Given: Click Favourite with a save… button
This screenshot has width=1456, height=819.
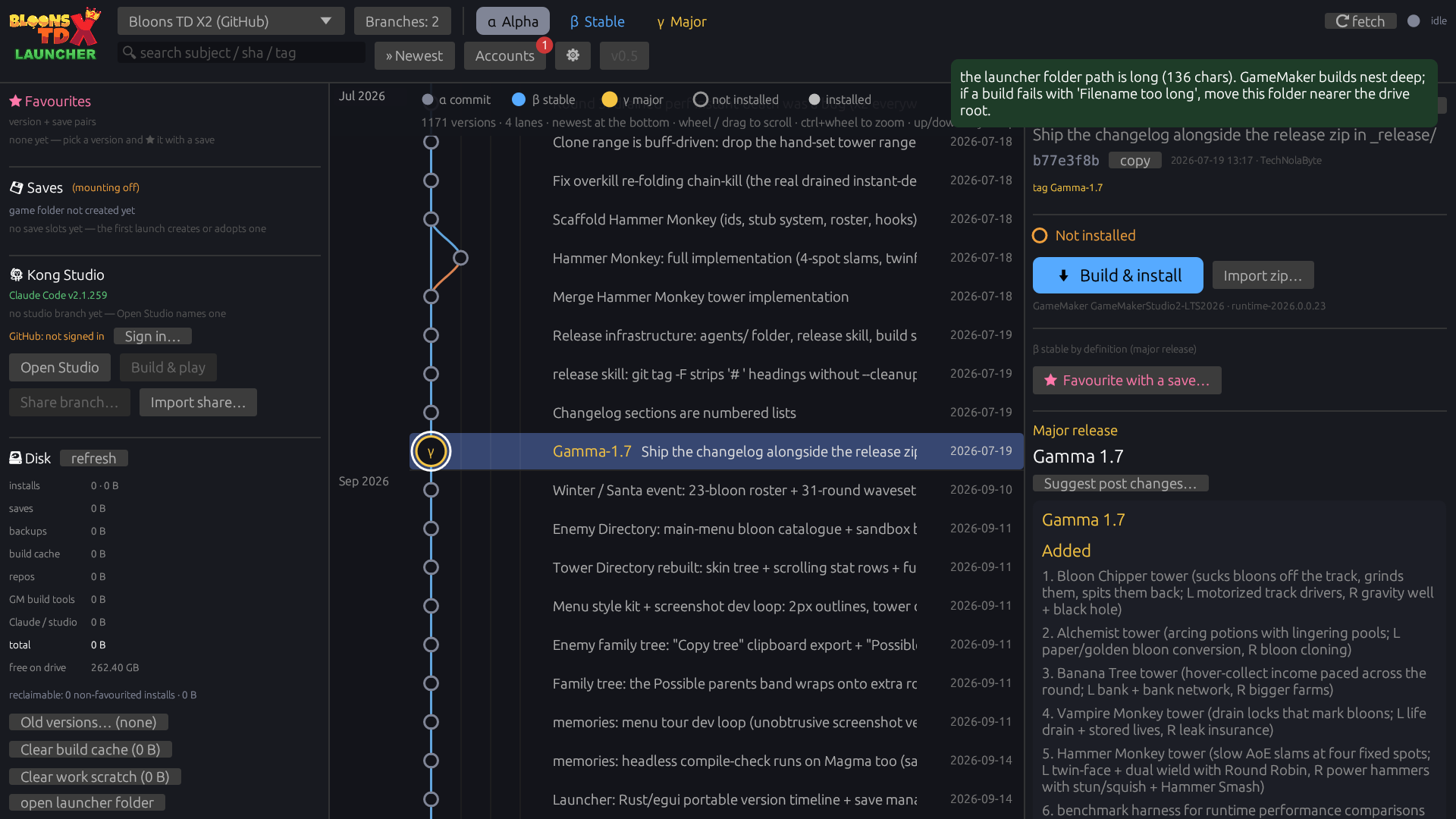Looking at the screenshot, I should (1127, 381).
